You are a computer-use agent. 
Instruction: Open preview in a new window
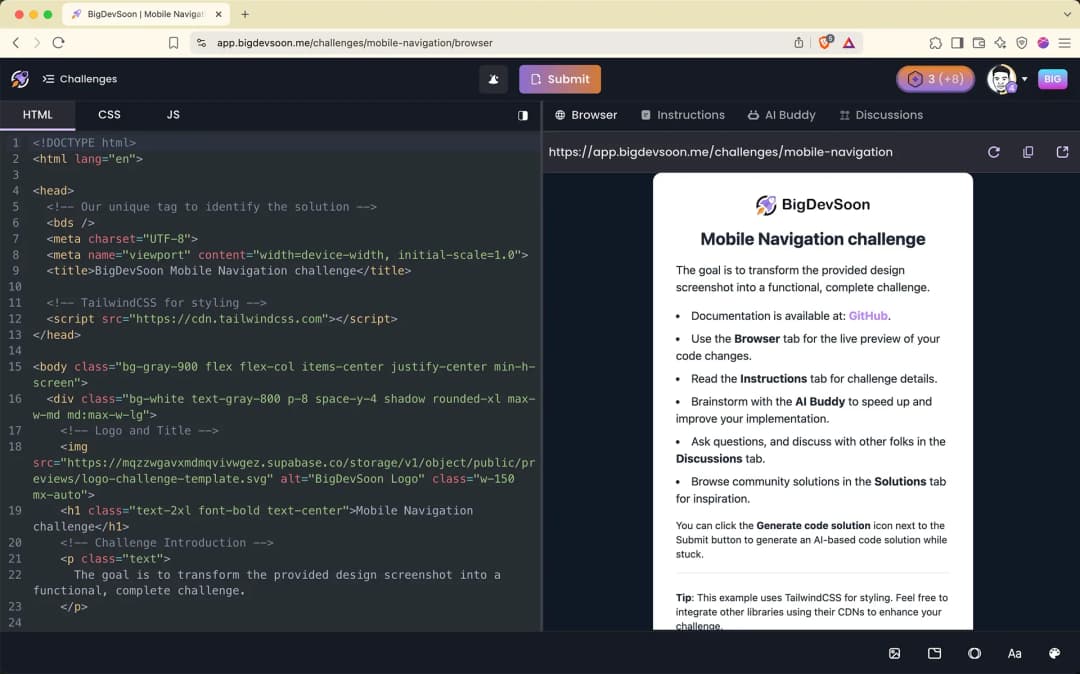(x=1062, y=152)
